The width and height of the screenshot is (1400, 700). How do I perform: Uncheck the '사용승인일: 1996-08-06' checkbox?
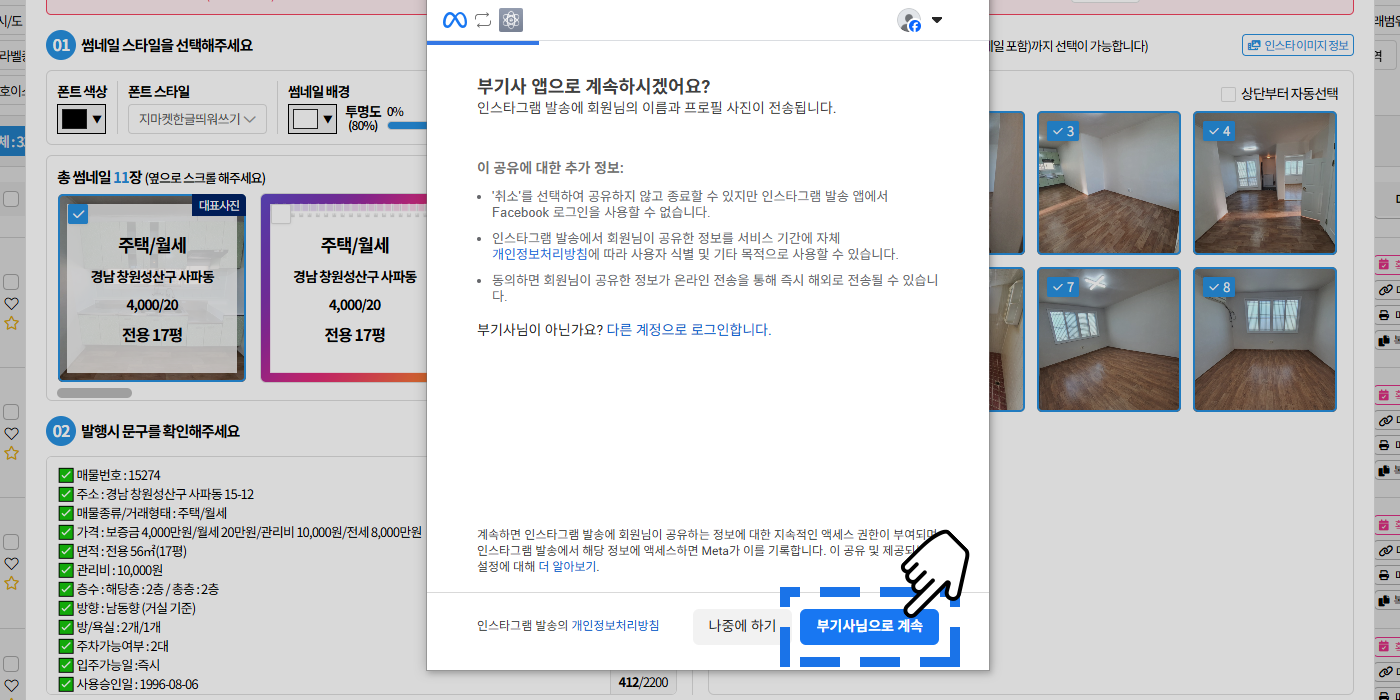click(67, 684)
